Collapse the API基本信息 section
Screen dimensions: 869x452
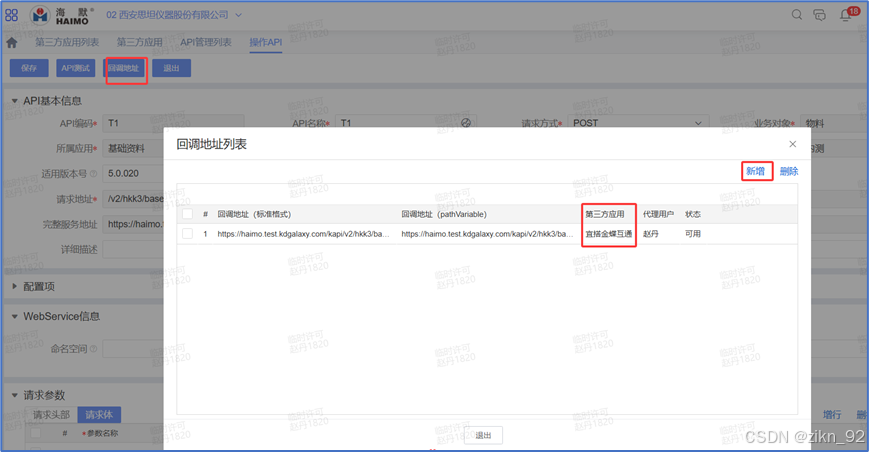(x=15, y=101)
